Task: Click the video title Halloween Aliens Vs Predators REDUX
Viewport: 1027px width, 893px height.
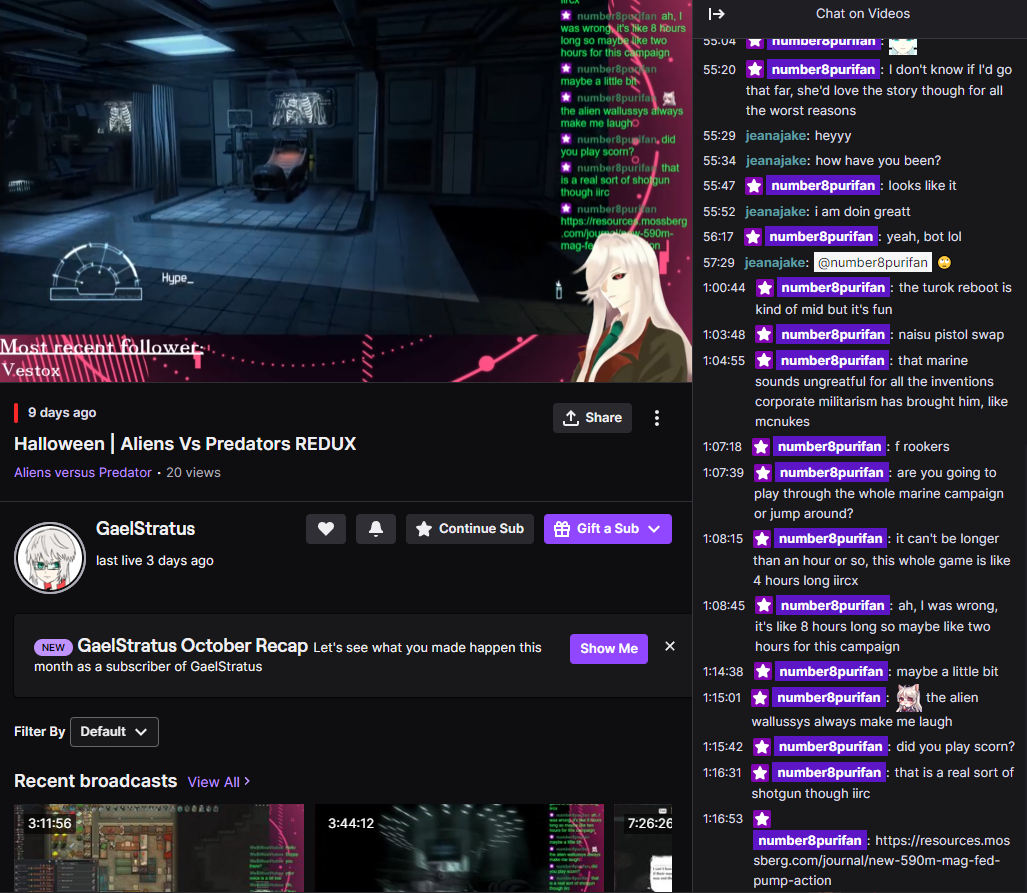Action: (x=185, y=444)
